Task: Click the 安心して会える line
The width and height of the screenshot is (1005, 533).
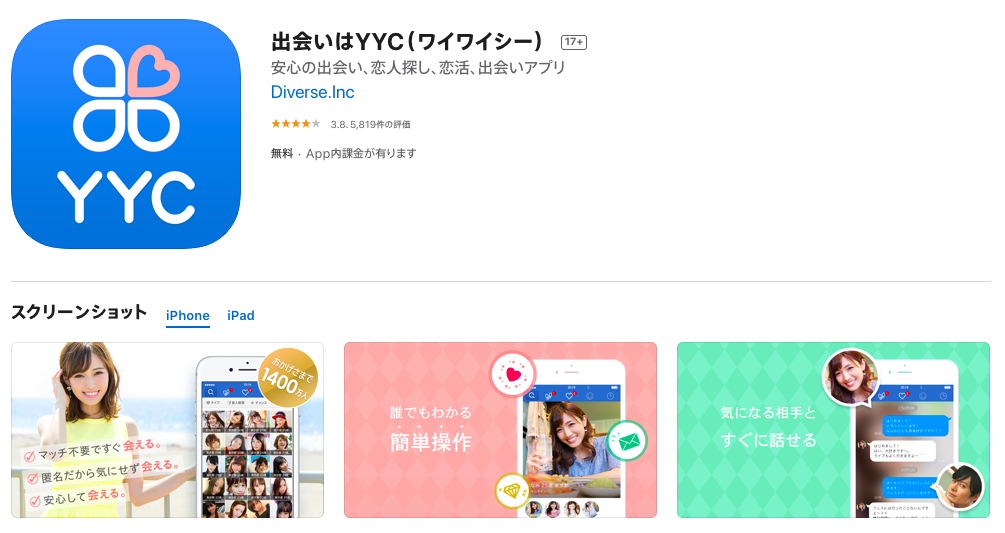Action: [x=77, y=496]
